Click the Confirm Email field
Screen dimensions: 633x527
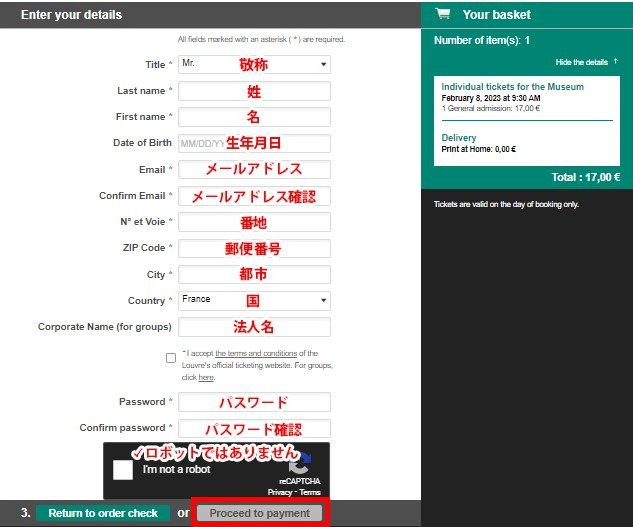click(x=254, y=196)
